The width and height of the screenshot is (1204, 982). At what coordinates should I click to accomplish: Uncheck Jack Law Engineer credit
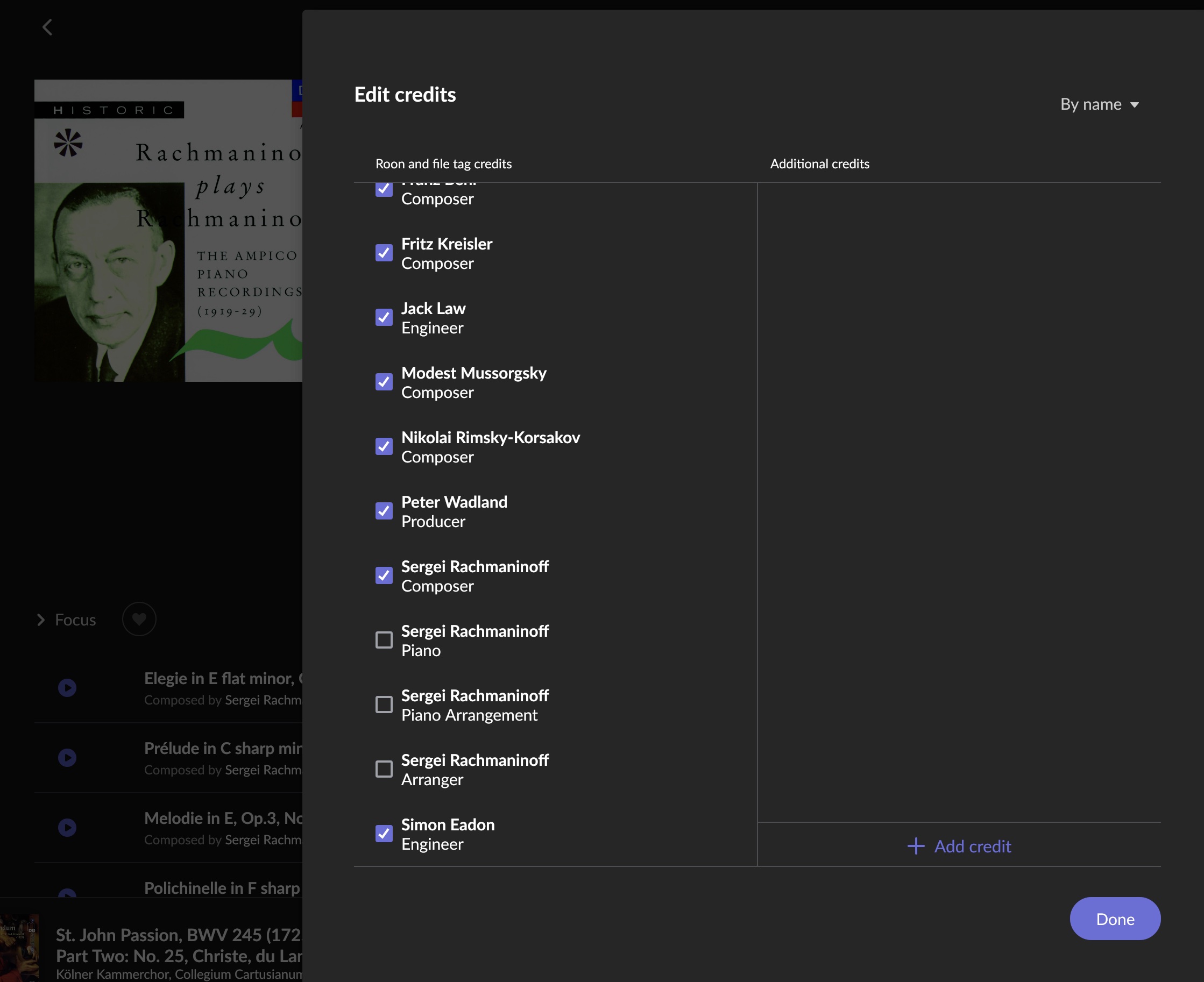click(384, 317)
